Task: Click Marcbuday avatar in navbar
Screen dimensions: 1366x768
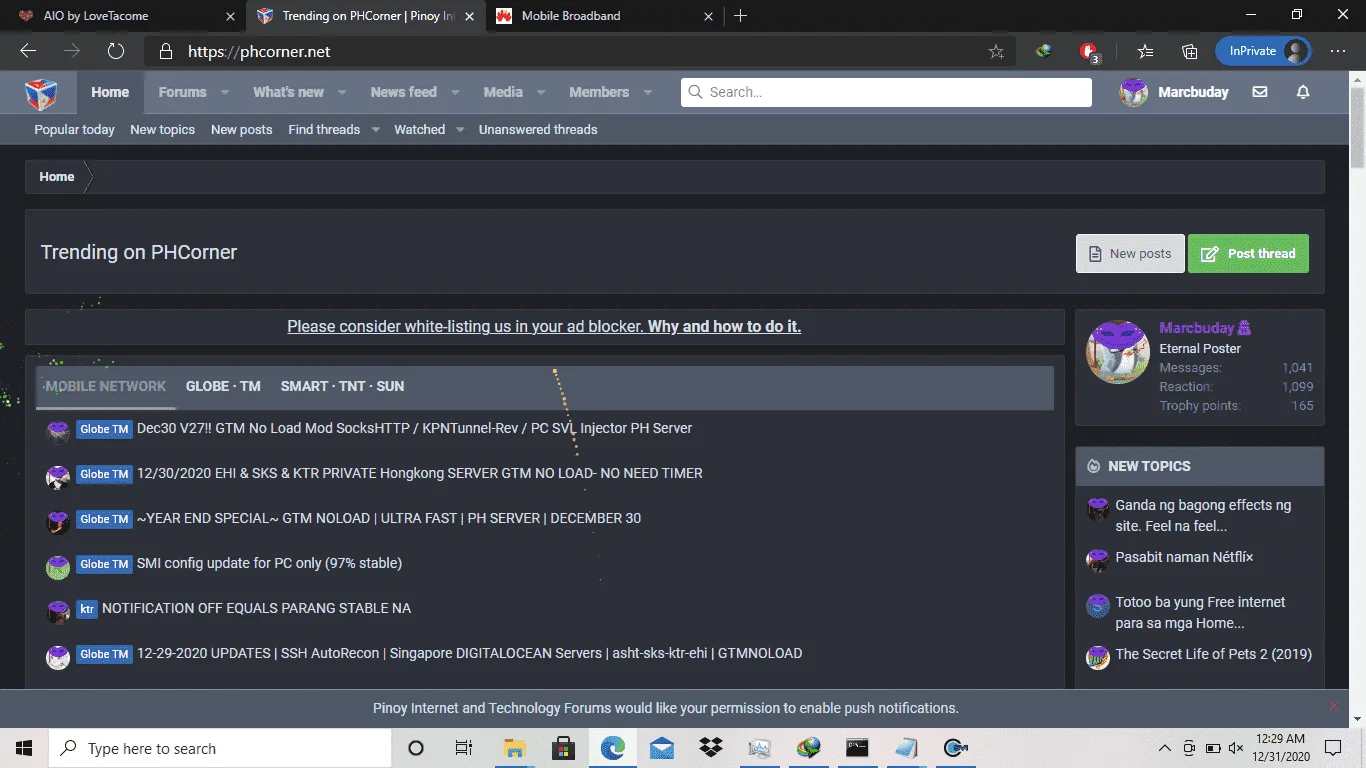Action: [1133, 92]
